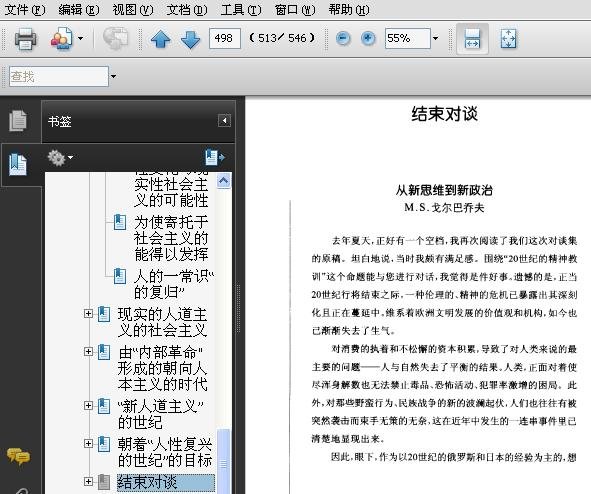Expand the 结束对谈 bookmark node
Screen dimensions: 591x494
[89, 481]
